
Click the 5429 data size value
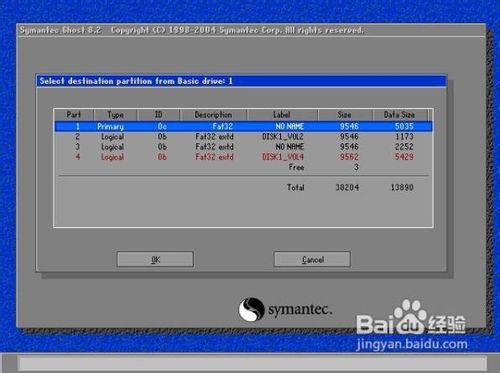coord(404,157)
